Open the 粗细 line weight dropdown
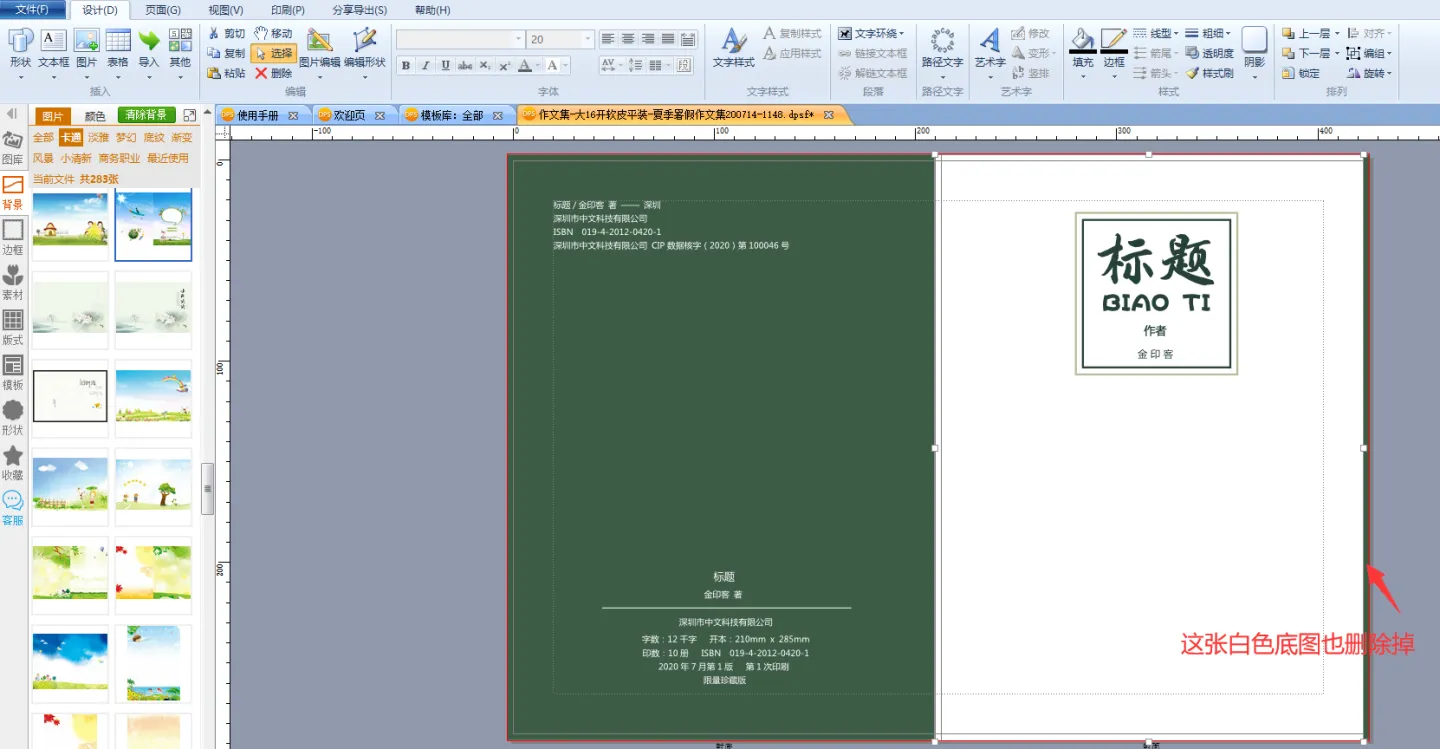The height and width of the screenshot is (749, 1440). coord(1208,33)
